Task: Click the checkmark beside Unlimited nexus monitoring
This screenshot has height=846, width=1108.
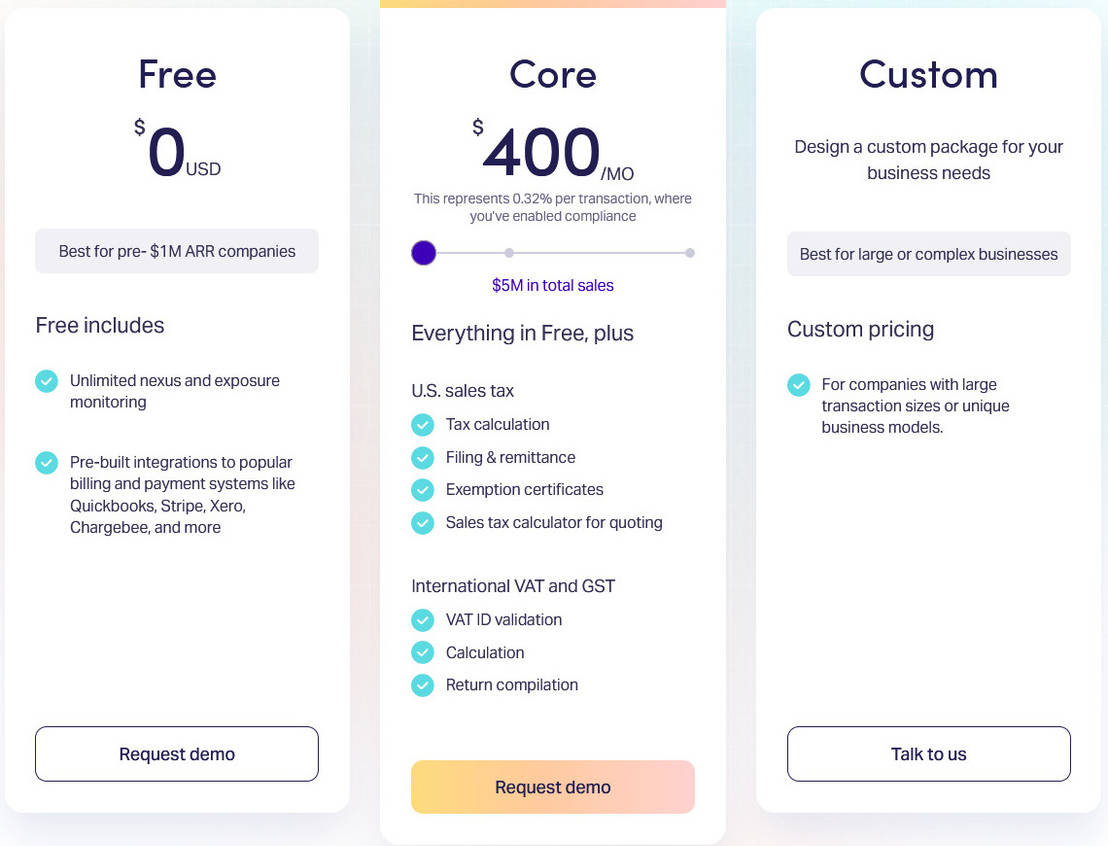Action: (x=46, y=381)
